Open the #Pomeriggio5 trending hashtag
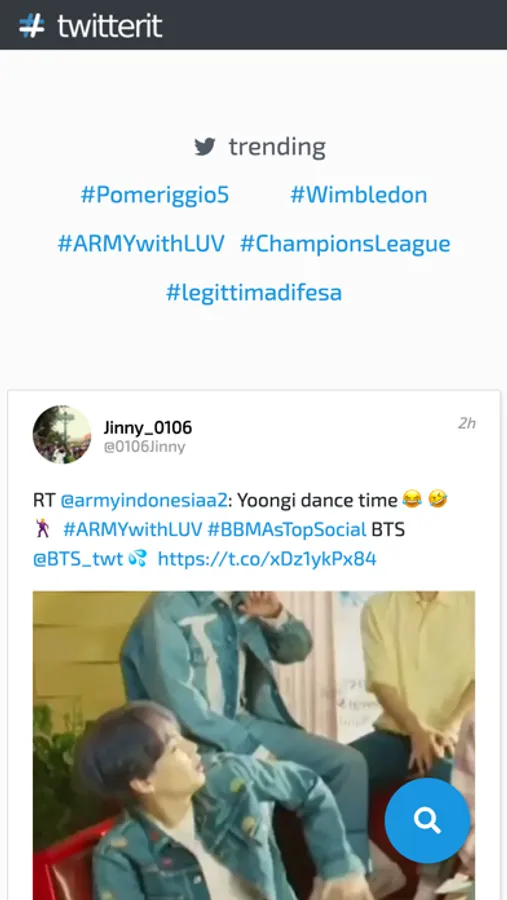This screenshot has height=900, width=507. pyautogui.click(x=155, y=195)
